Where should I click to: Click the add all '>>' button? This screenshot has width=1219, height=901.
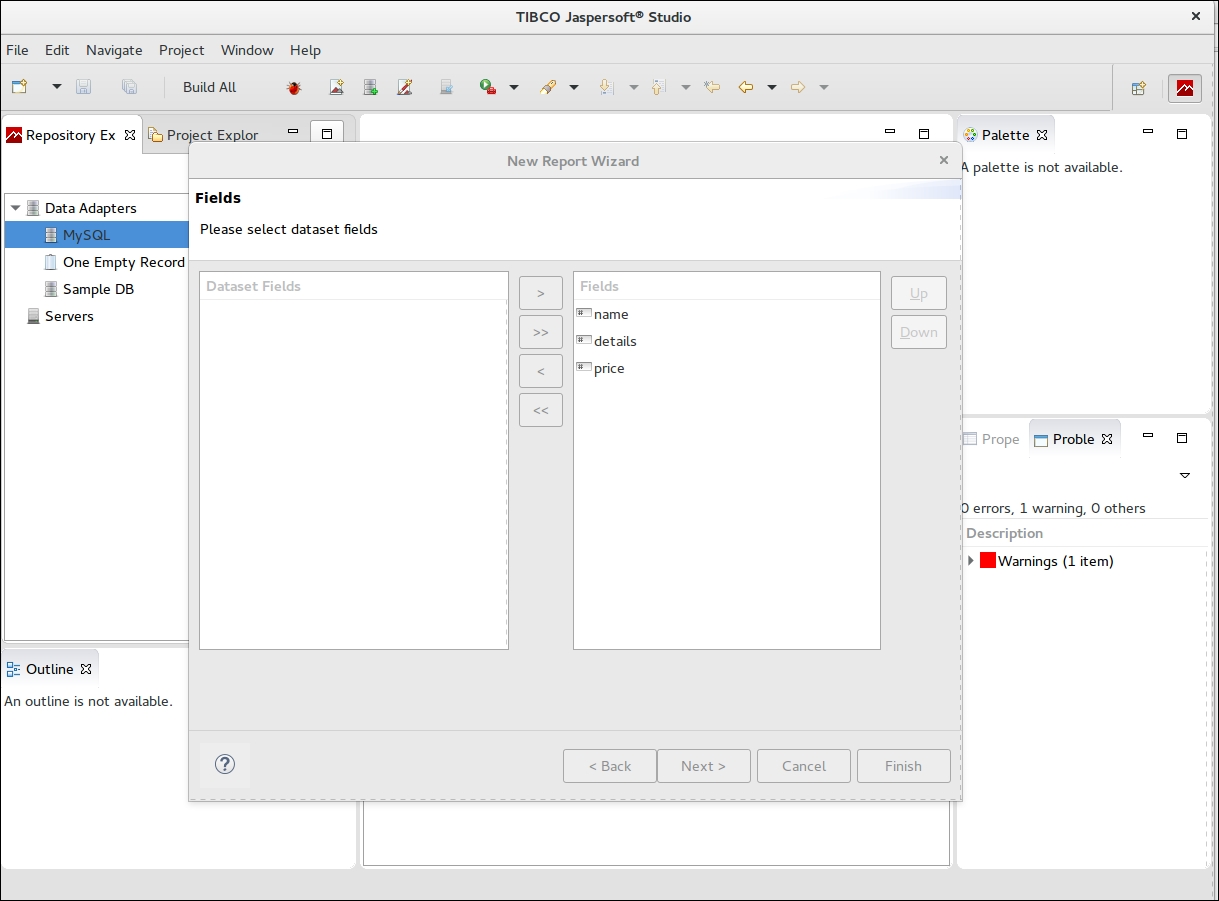[x=541, y=332]
